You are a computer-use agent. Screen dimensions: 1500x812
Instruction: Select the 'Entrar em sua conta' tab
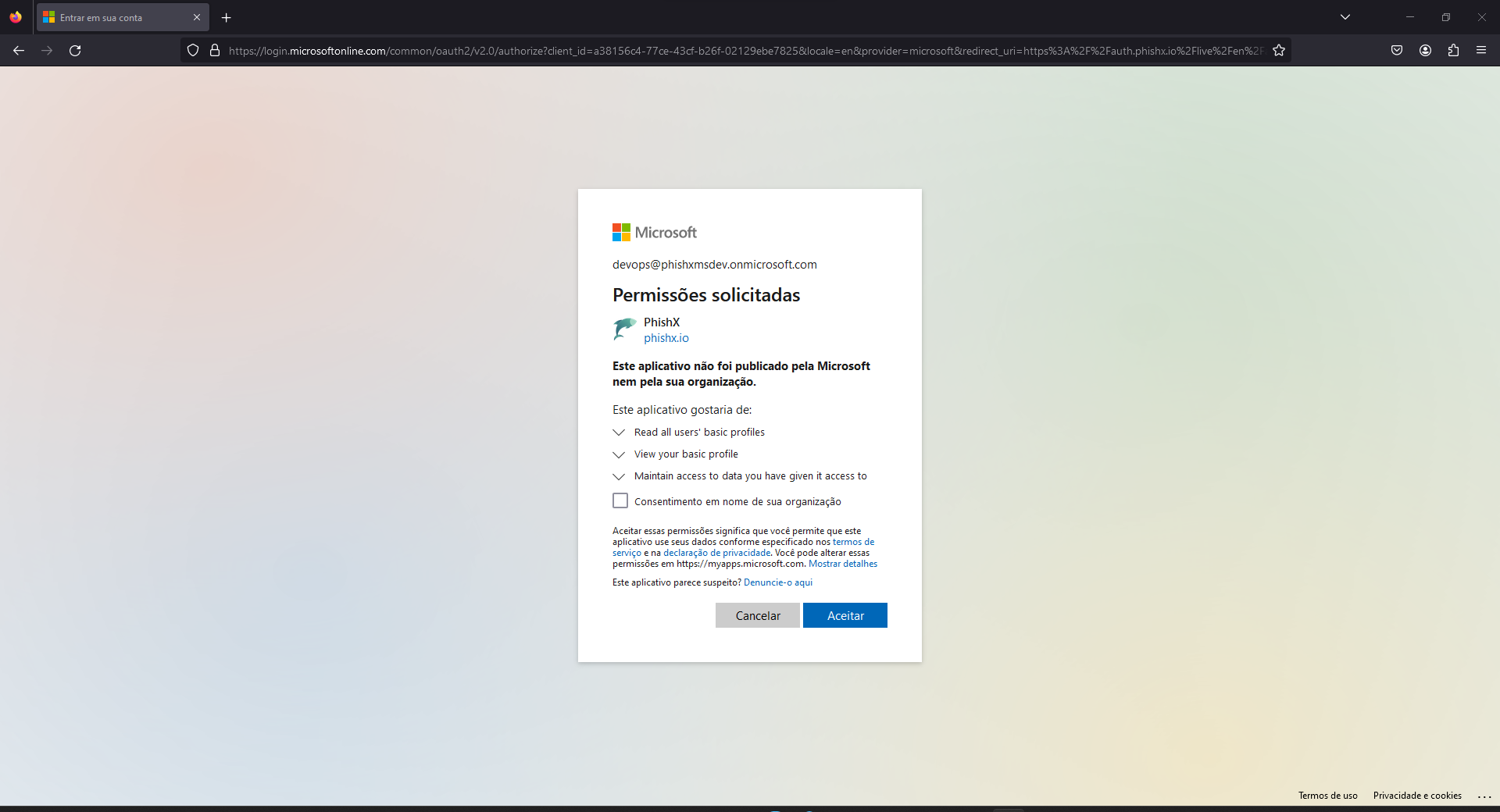click(123, 17)
